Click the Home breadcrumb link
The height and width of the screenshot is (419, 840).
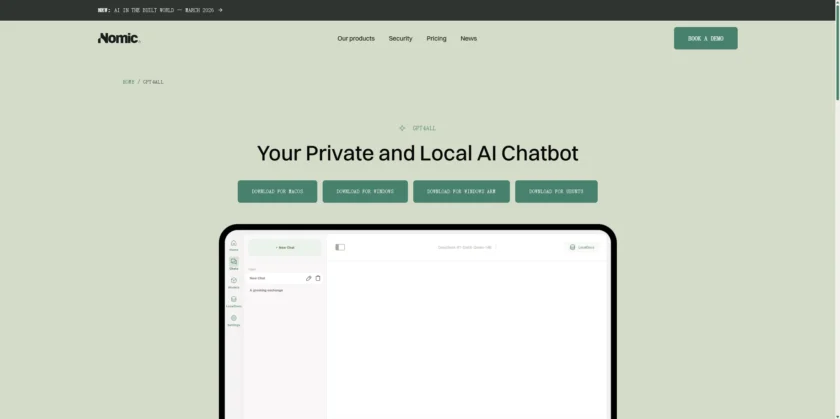[128, 82]
